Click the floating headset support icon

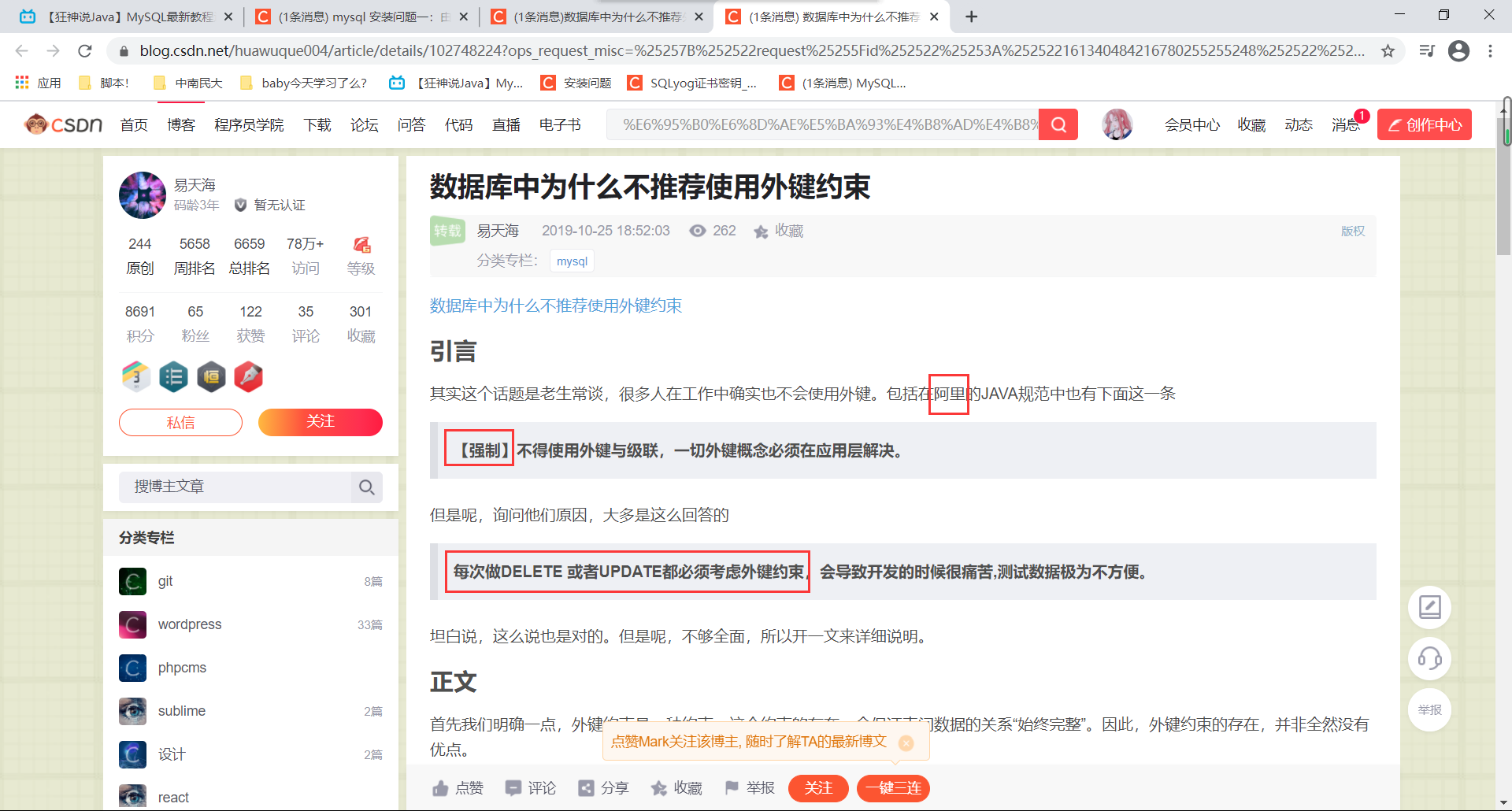pyautogui.click(x=1429, y=658)
